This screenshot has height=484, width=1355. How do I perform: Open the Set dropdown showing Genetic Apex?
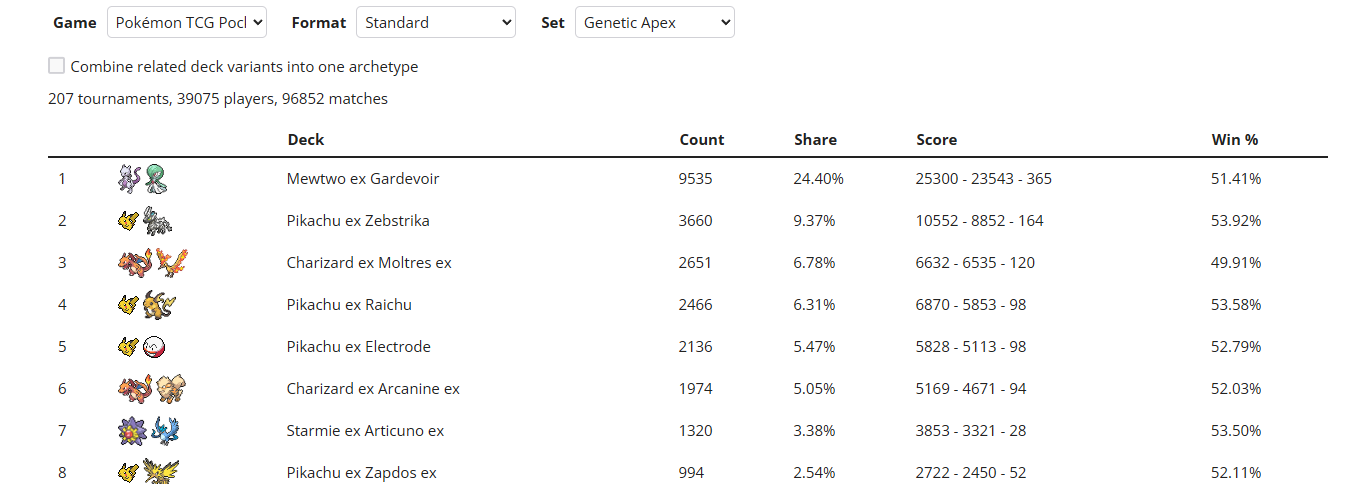(x=655, y=22)
